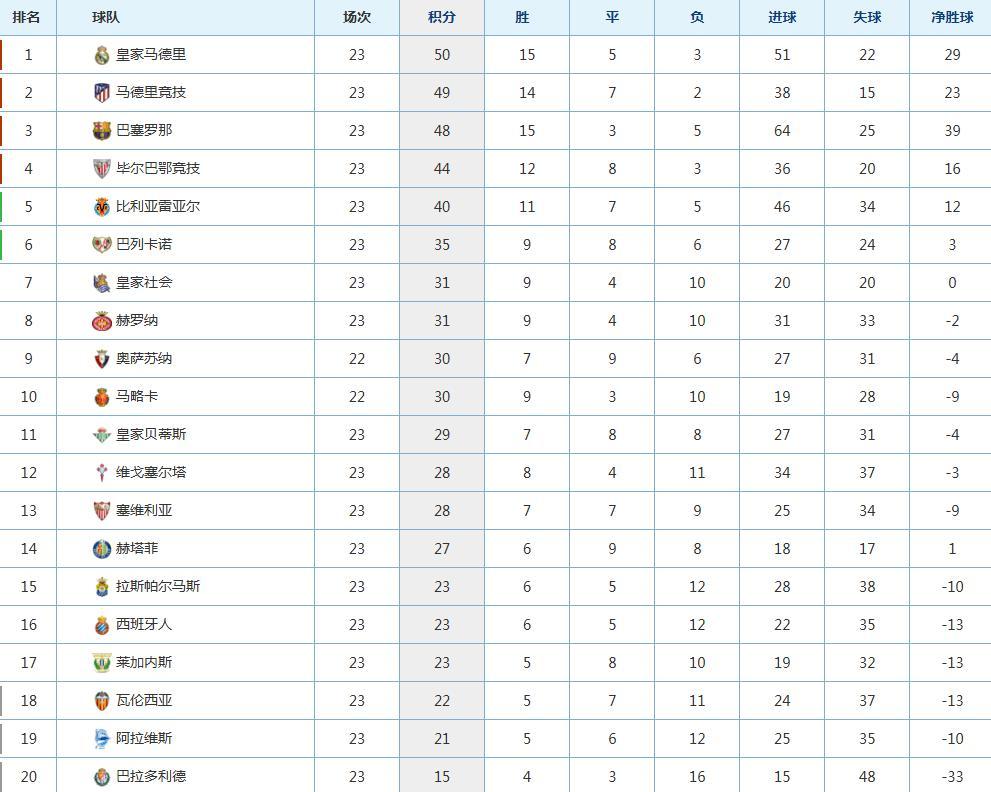Click the Real Sociedad crest icon
Screen dimensions: 991x792
pos(101,283)
